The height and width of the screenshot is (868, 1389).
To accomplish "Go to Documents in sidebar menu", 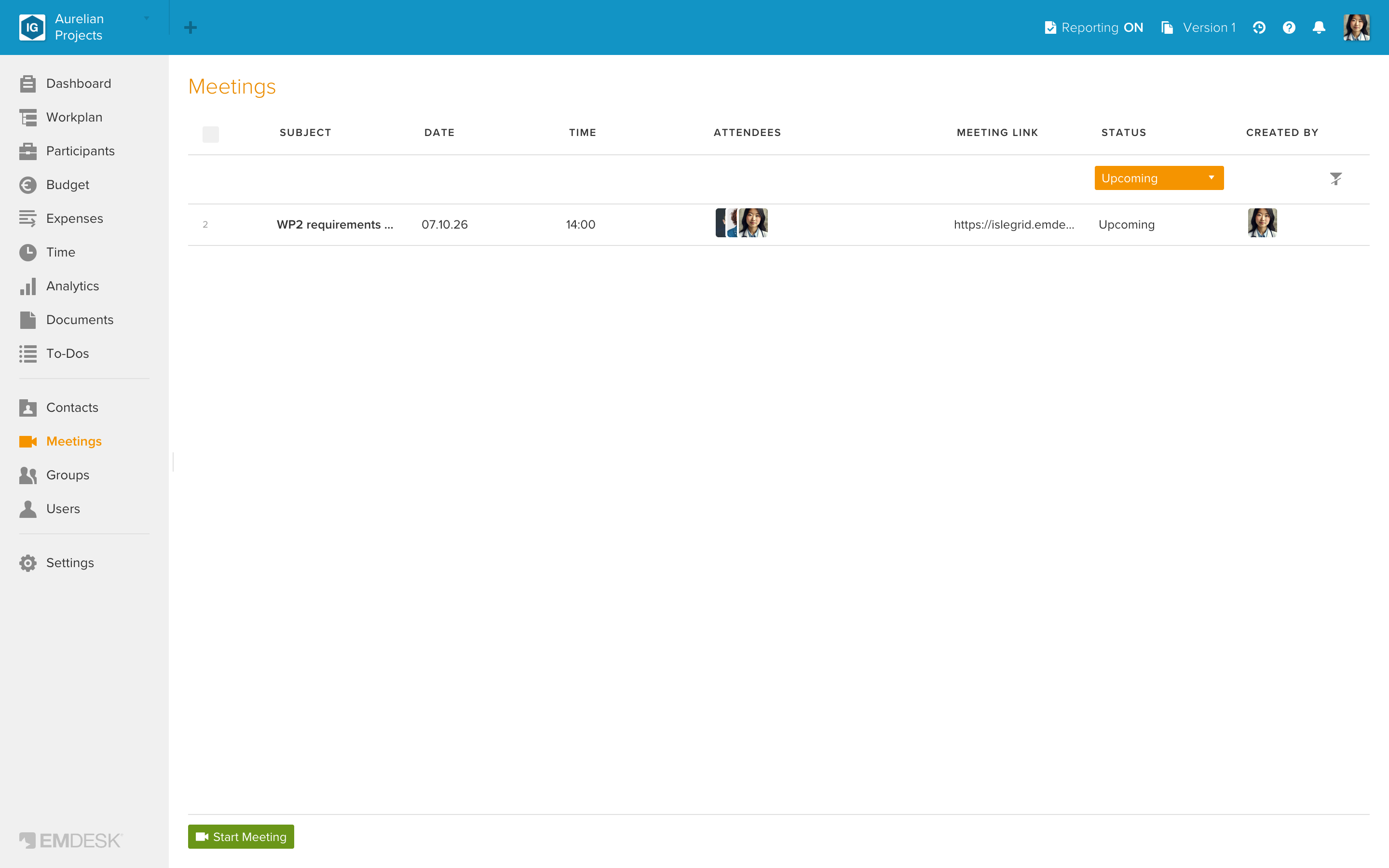I will click(x=80, y=320).
